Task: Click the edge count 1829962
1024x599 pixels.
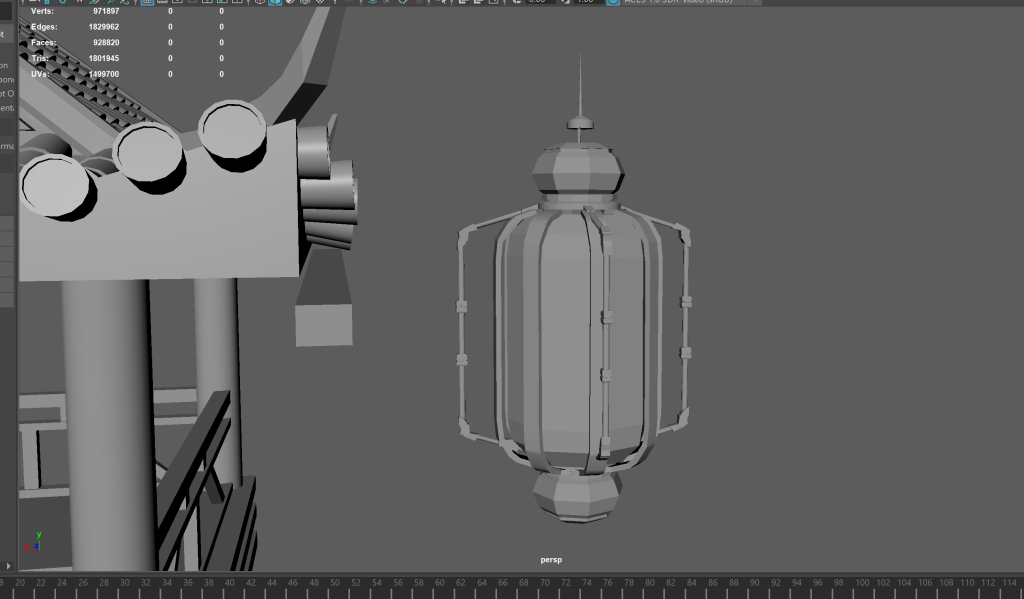Action: coord(104,27)
